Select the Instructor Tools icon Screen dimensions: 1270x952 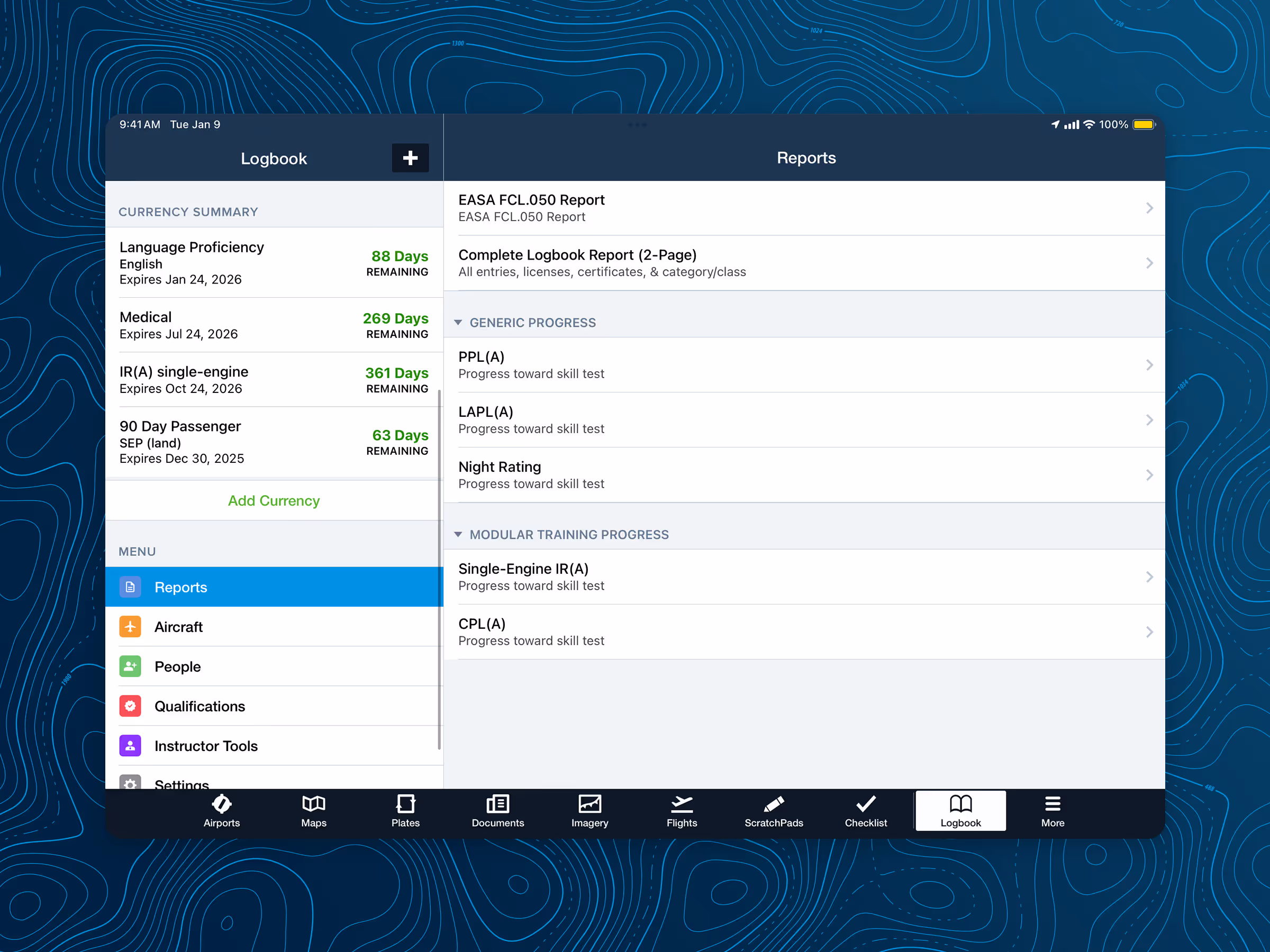coord(130,745)
